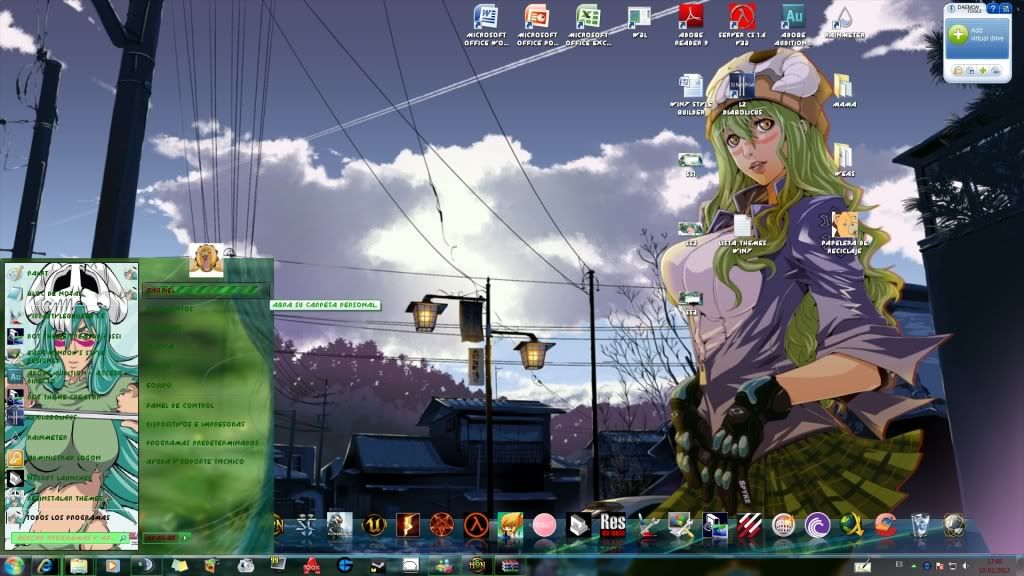Open the Mama folder on desktop
Viewport: 1024px width, 576px height.
tap(844, 91)
